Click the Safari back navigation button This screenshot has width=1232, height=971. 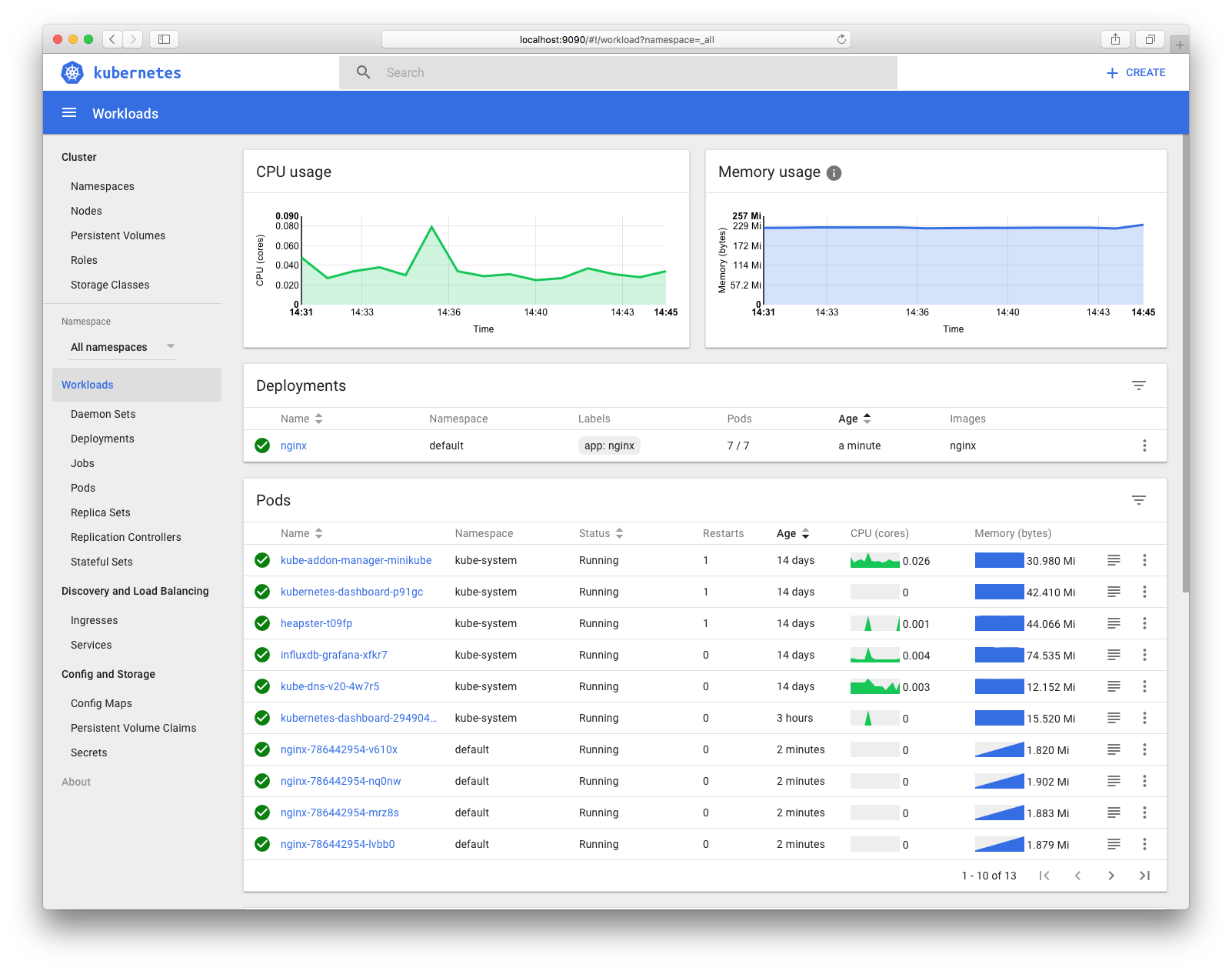tap(112, 39)
